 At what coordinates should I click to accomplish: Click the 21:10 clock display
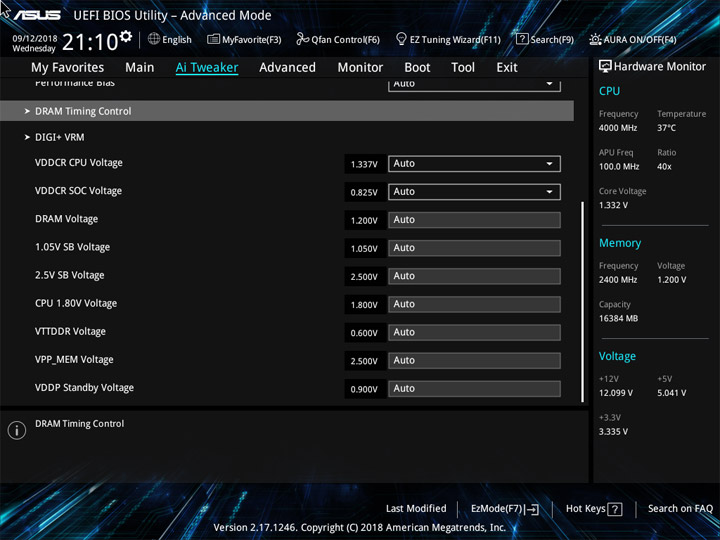[x=90, y=42]
